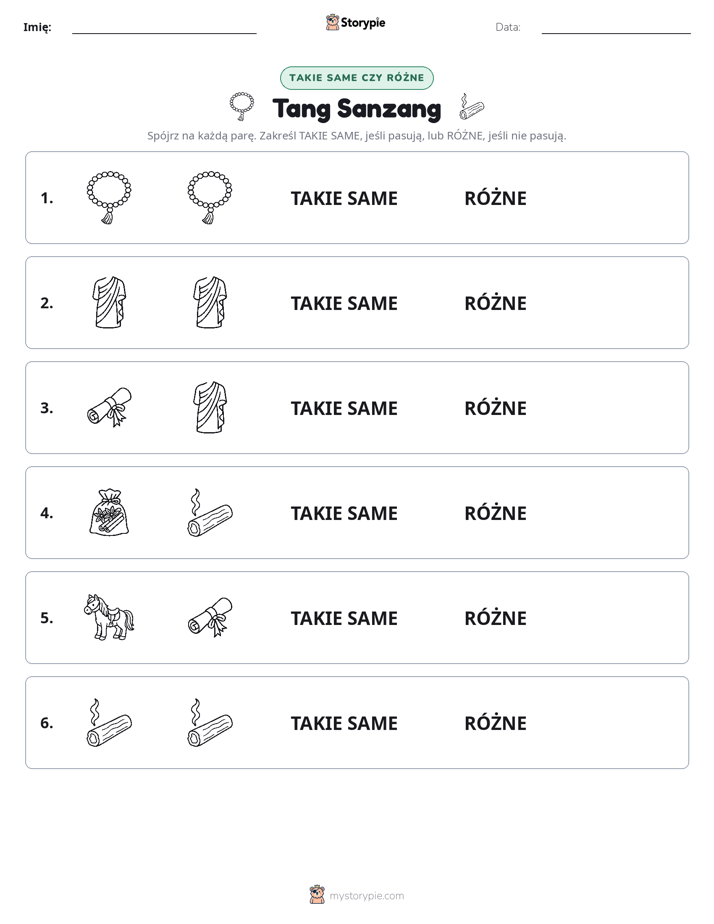Viewport: 714px width, 924px height.
Task: Select TAKIE SAME for row 6
Action: 344,723
